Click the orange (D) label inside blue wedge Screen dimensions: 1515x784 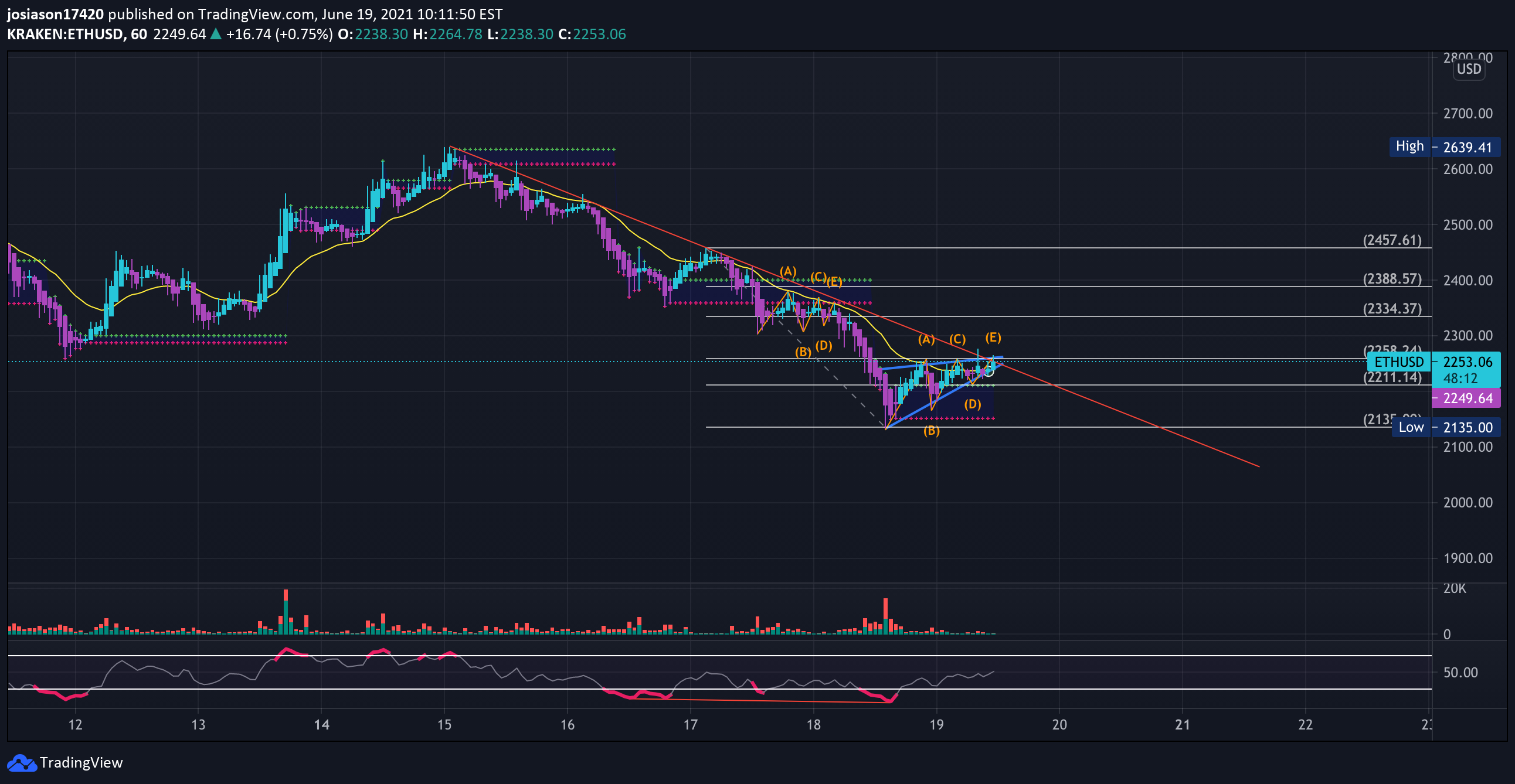pyautogui.click(x=973, y=404)
